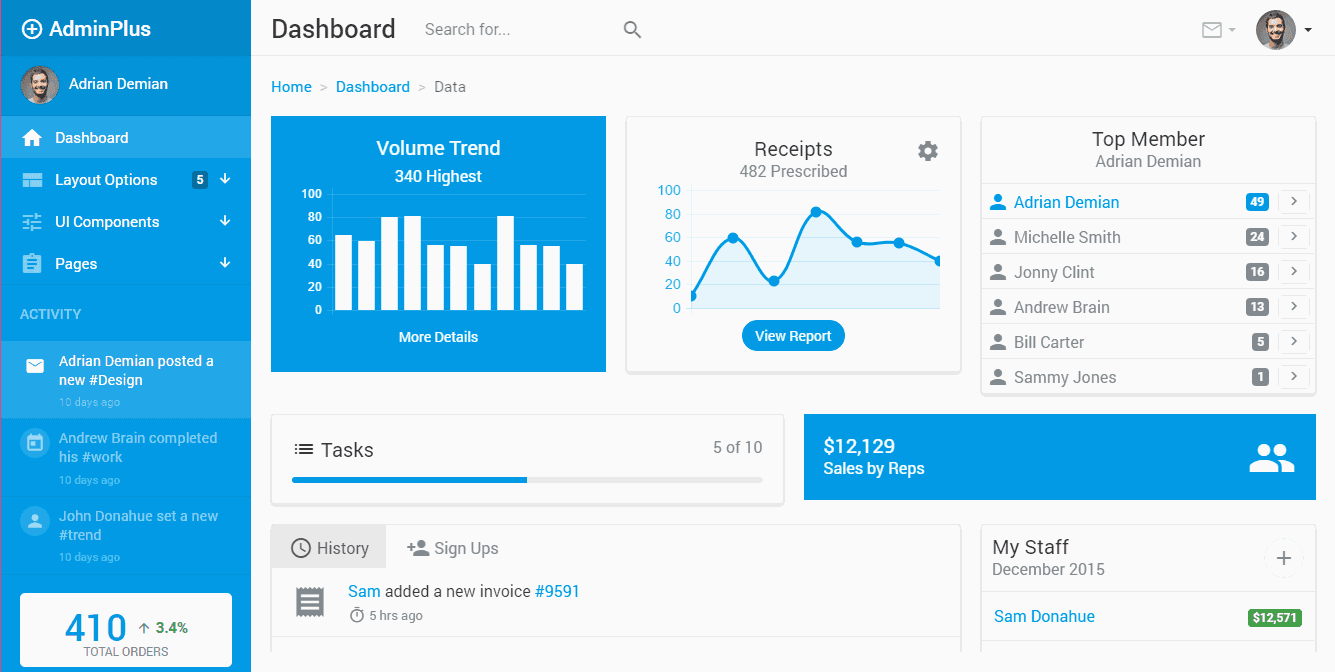Add new staff with plus button
The width and height of the screenshot is (1335, 672).
1284,558
